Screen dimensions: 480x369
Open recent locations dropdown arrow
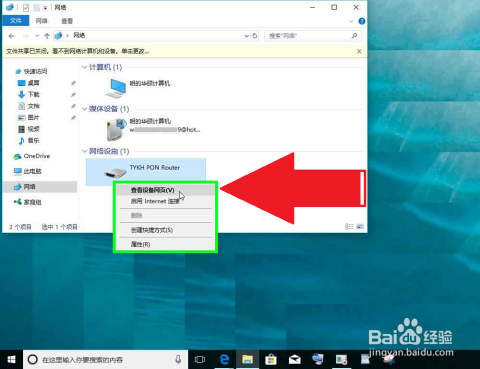pyautogui.click(x=37, y=36)
